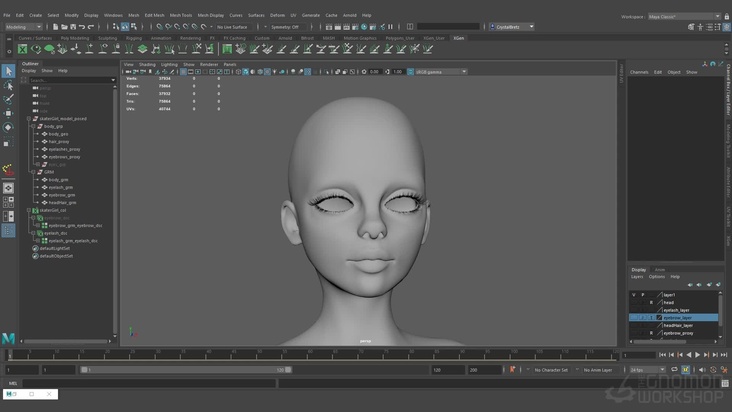Select eyebrow_layer in the layer editor
This screenshot has width=732, height=412.
(x=680, y=318)
